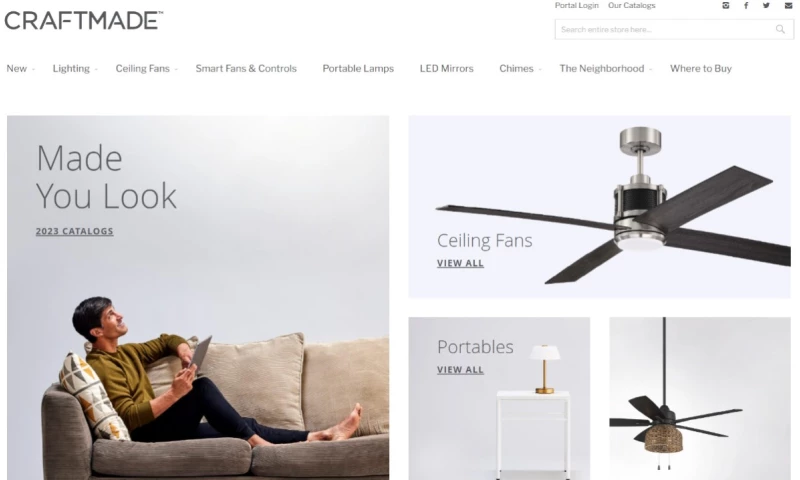
Task: Open the Instagram icon in header
Action: point(726,6)
